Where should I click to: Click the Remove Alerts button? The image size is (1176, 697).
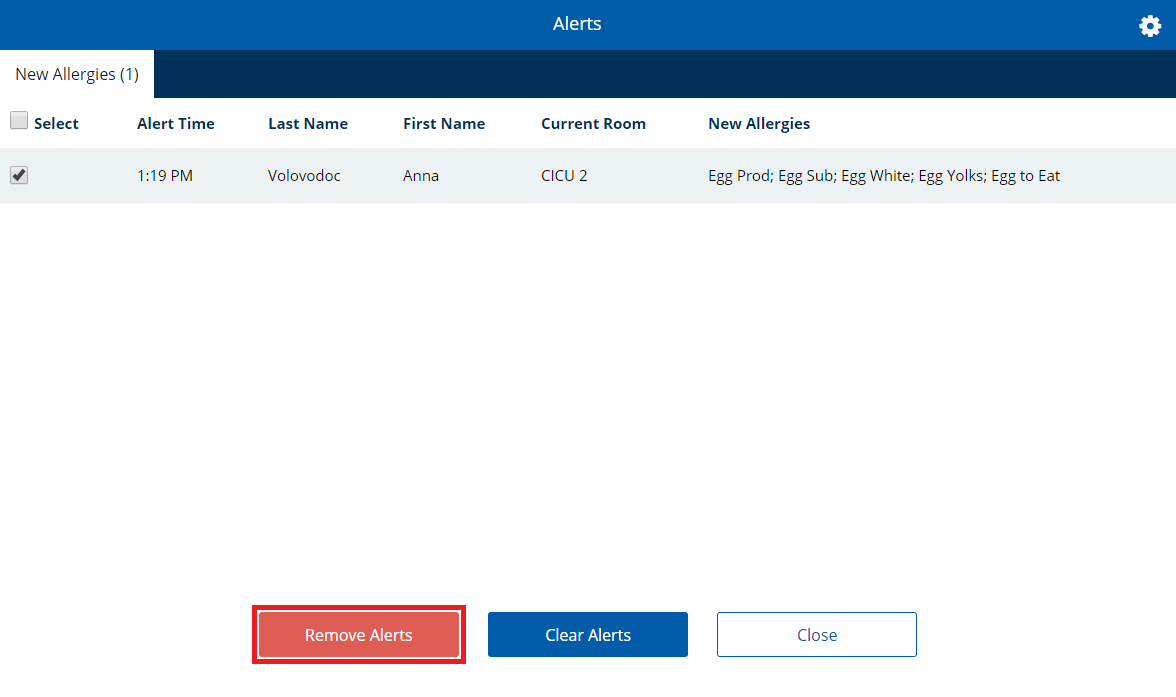358,634
